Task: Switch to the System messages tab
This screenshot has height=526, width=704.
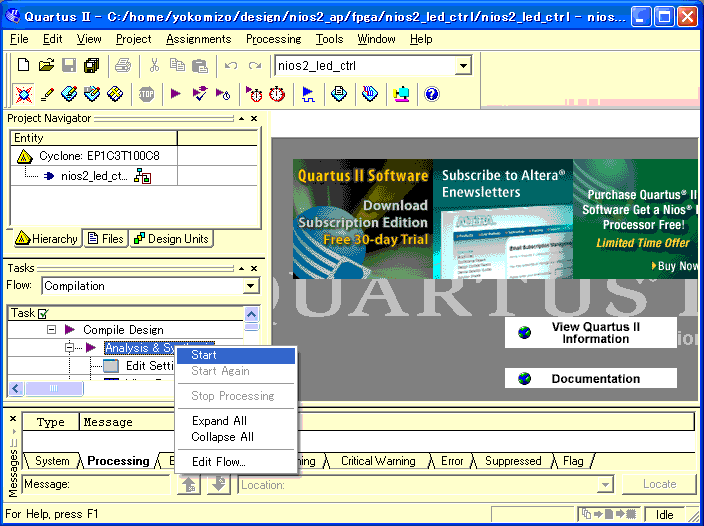Action: pos(52,461)
